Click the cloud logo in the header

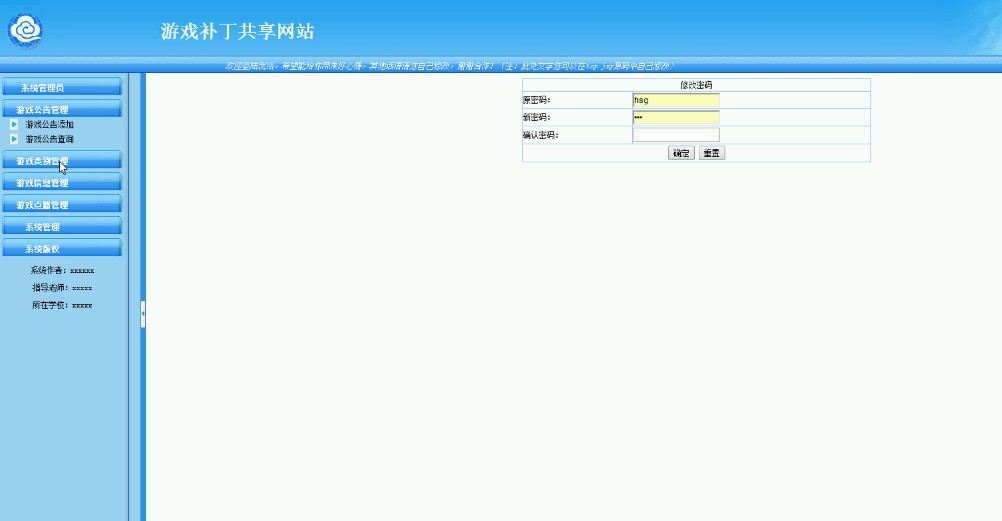pyautogui.click(x=26, y=31)
